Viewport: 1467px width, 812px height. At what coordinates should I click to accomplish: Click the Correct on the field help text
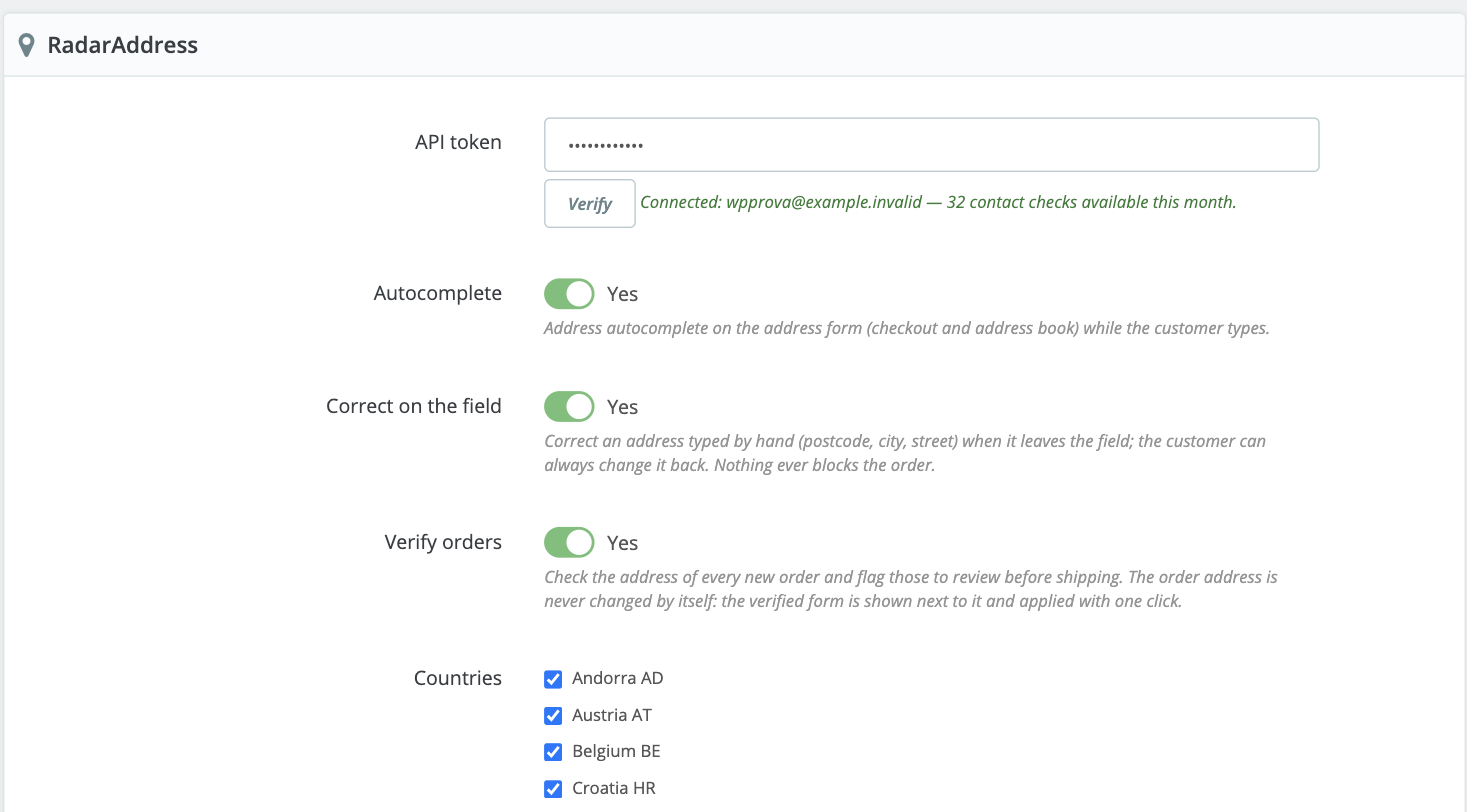point(905,453)
